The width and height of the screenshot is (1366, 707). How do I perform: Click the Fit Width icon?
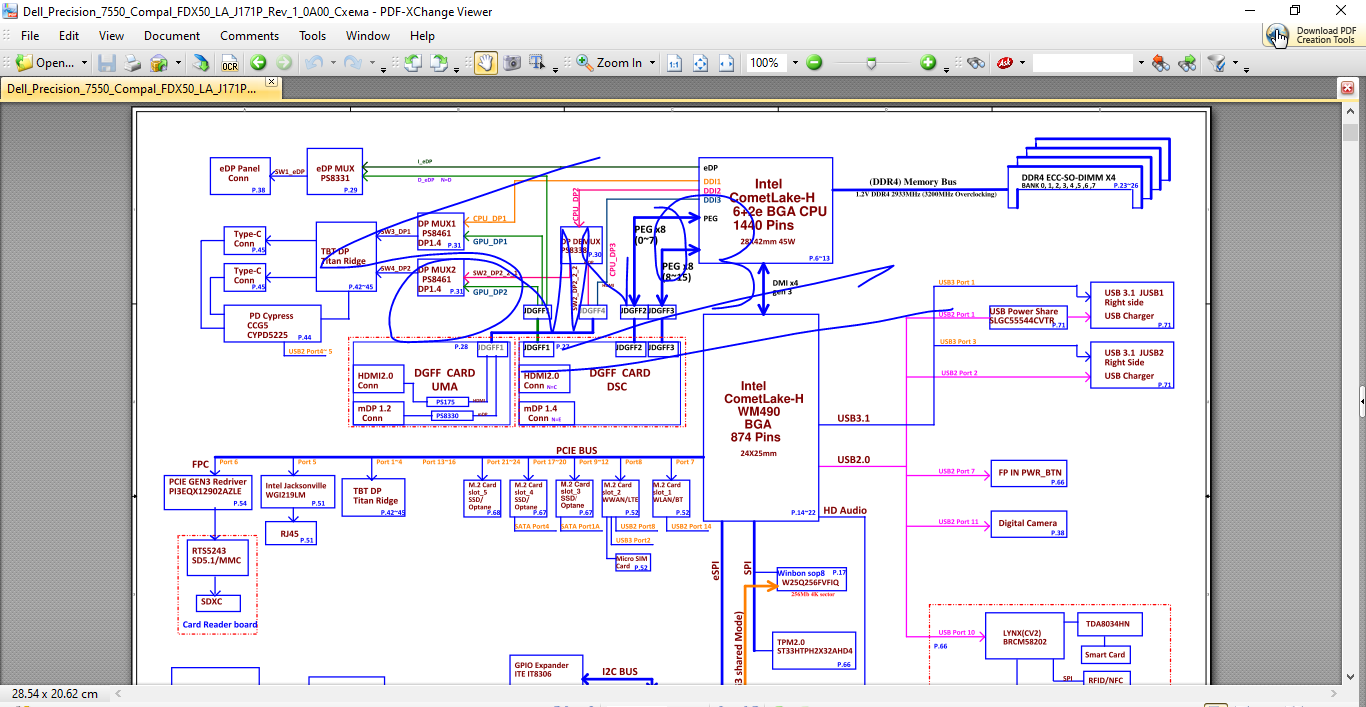pos(727,62)
